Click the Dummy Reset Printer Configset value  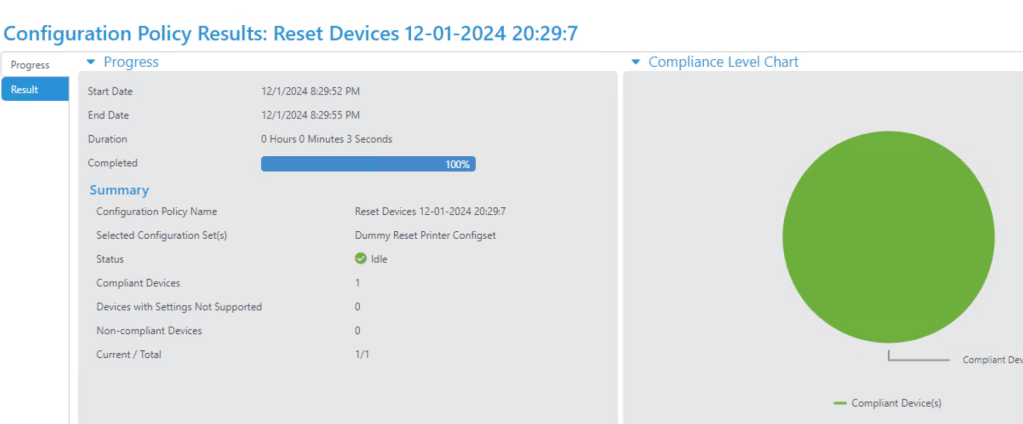(425, 236)
